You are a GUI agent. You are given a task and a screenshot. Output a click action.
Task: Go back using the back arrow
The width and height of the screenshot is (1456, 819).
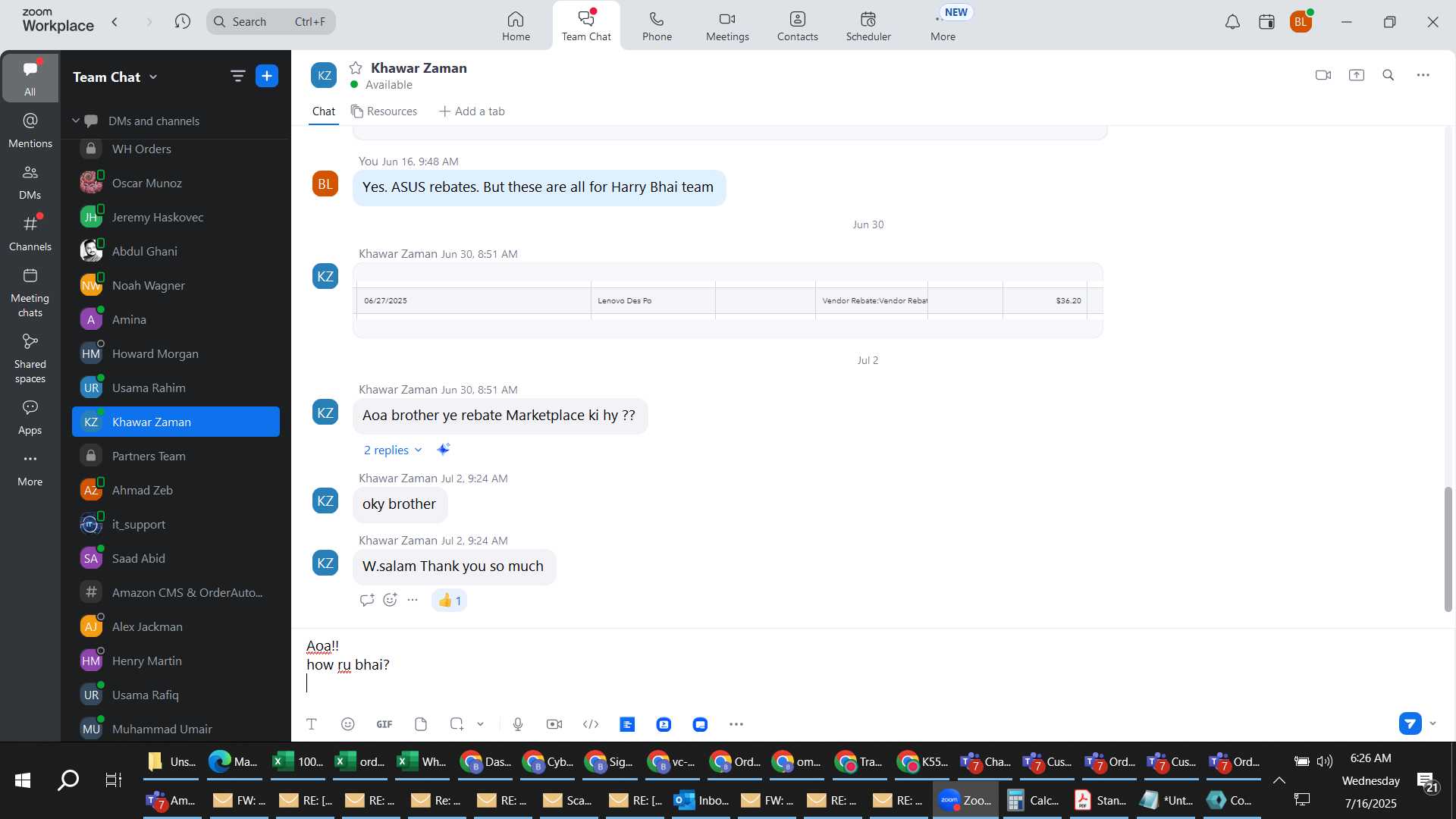pos(115,21)
